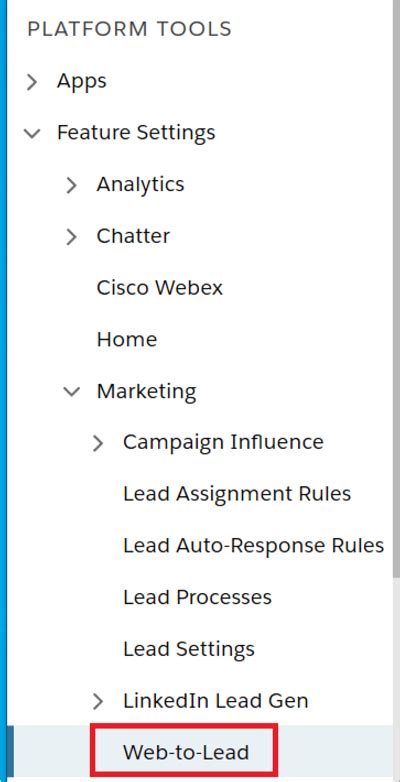400x782 pixels.
Task: Expand the Chatter chevron
Action: pos(72,236)
